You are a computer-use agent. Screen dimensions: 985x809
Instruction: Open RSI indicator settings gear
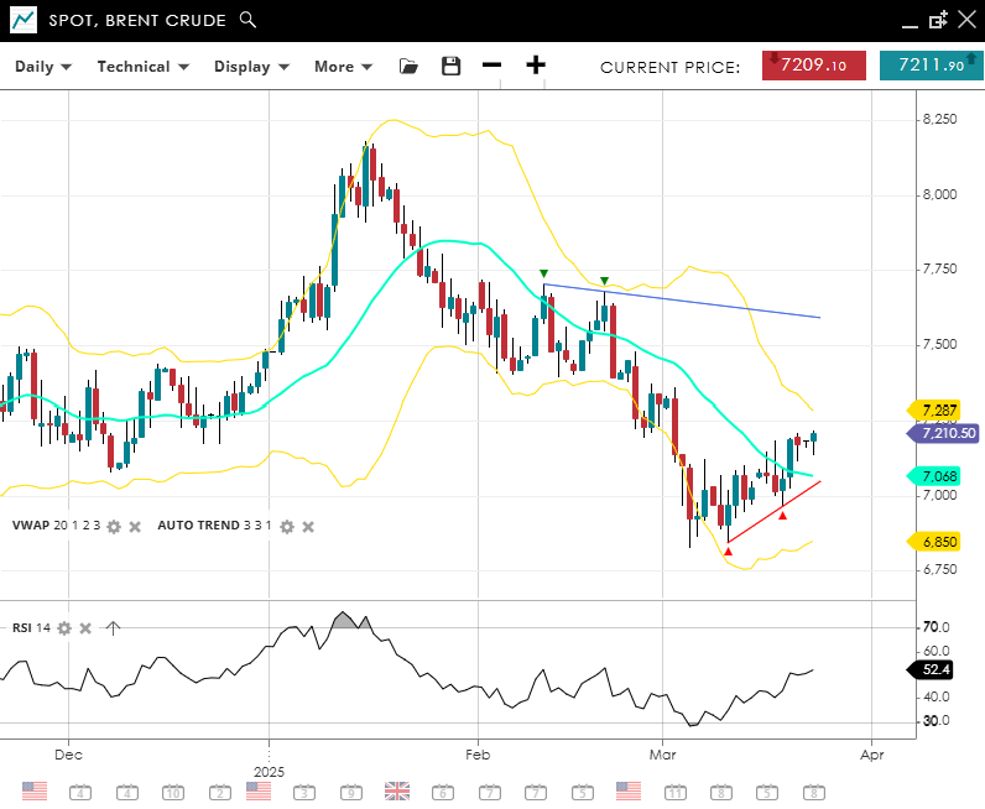point(64,628)
